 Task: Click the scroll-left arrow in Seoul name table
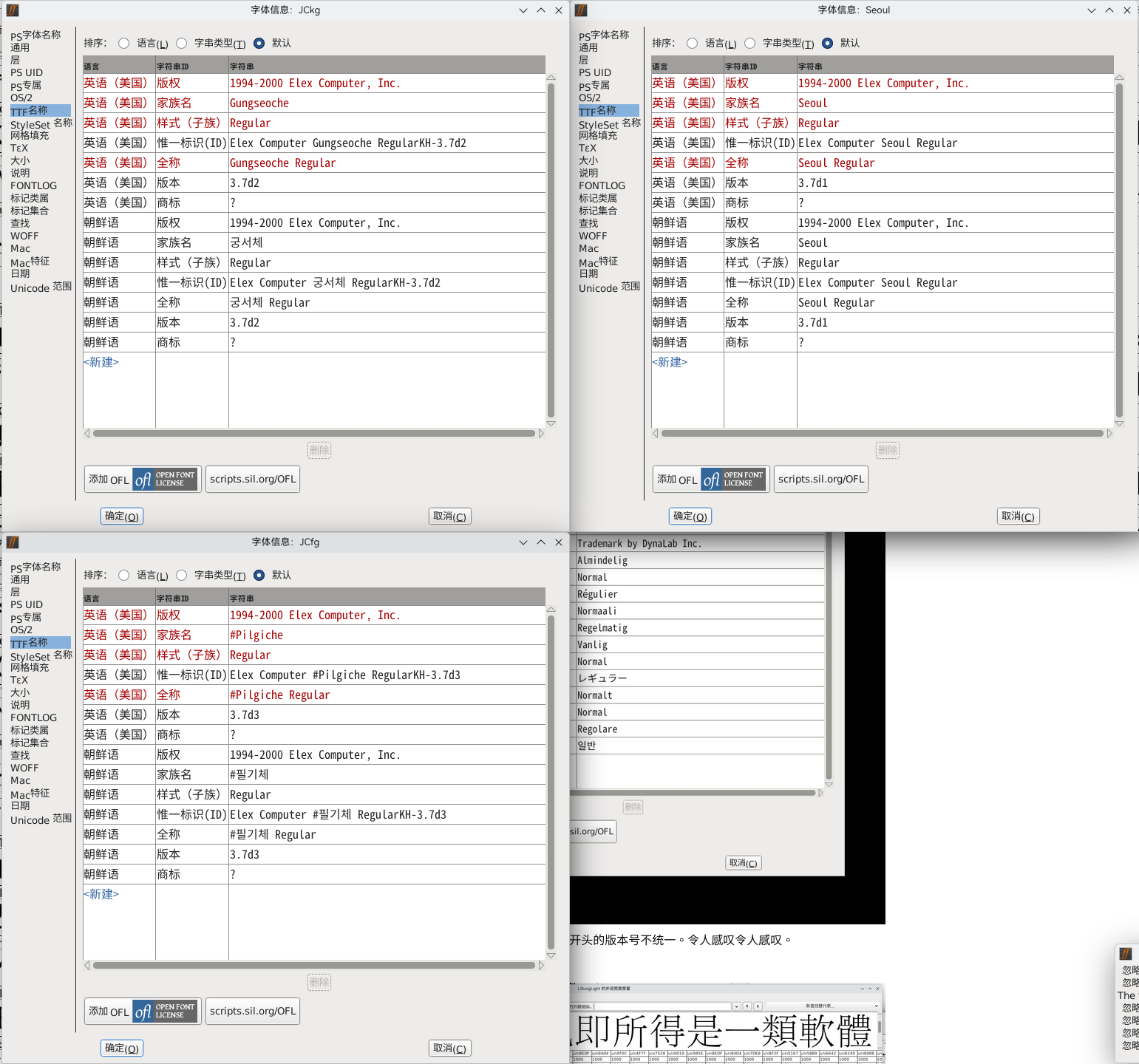pos(656,434)
